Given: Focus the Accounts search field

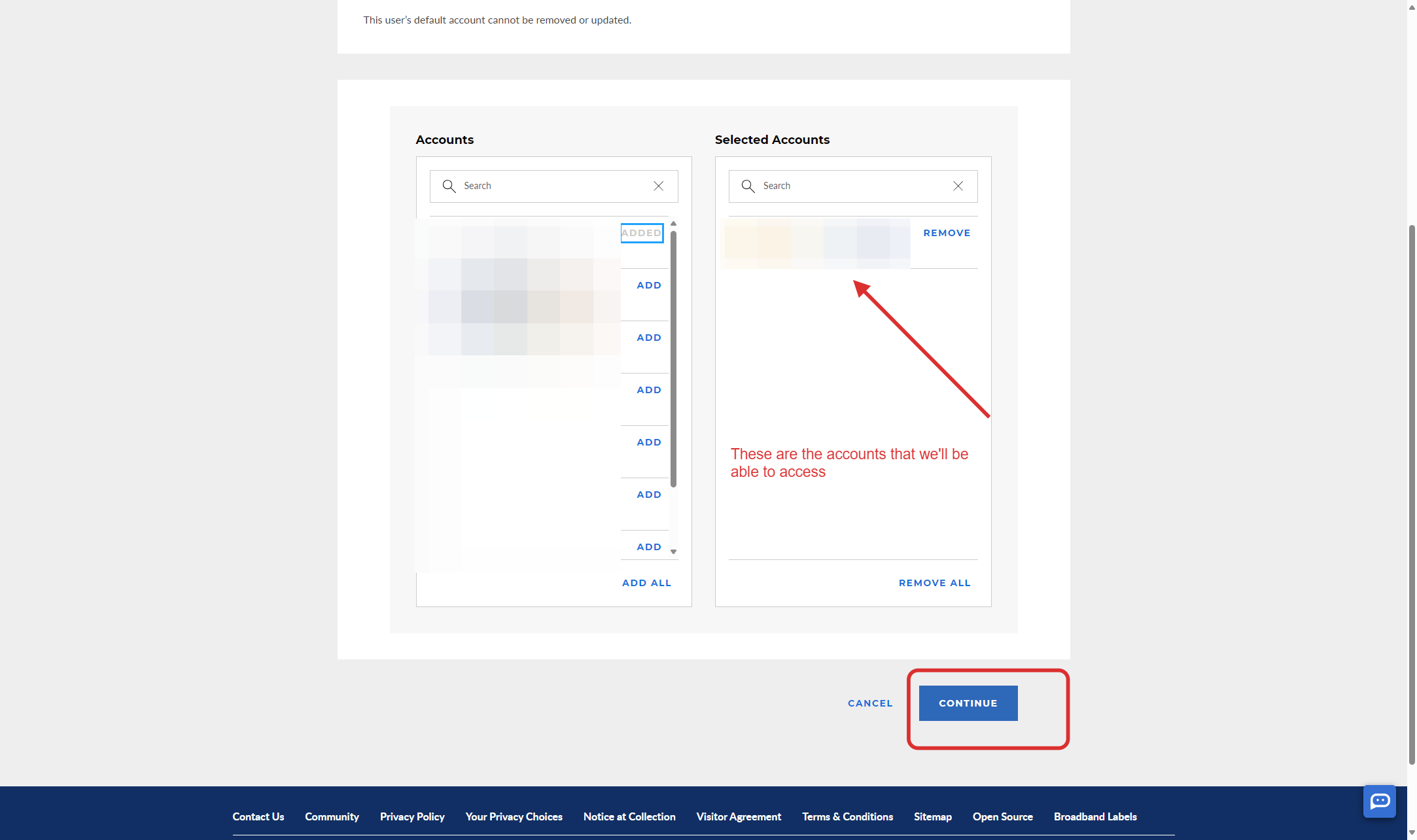Looking at the screenshot, I should [x=553, y=186].
